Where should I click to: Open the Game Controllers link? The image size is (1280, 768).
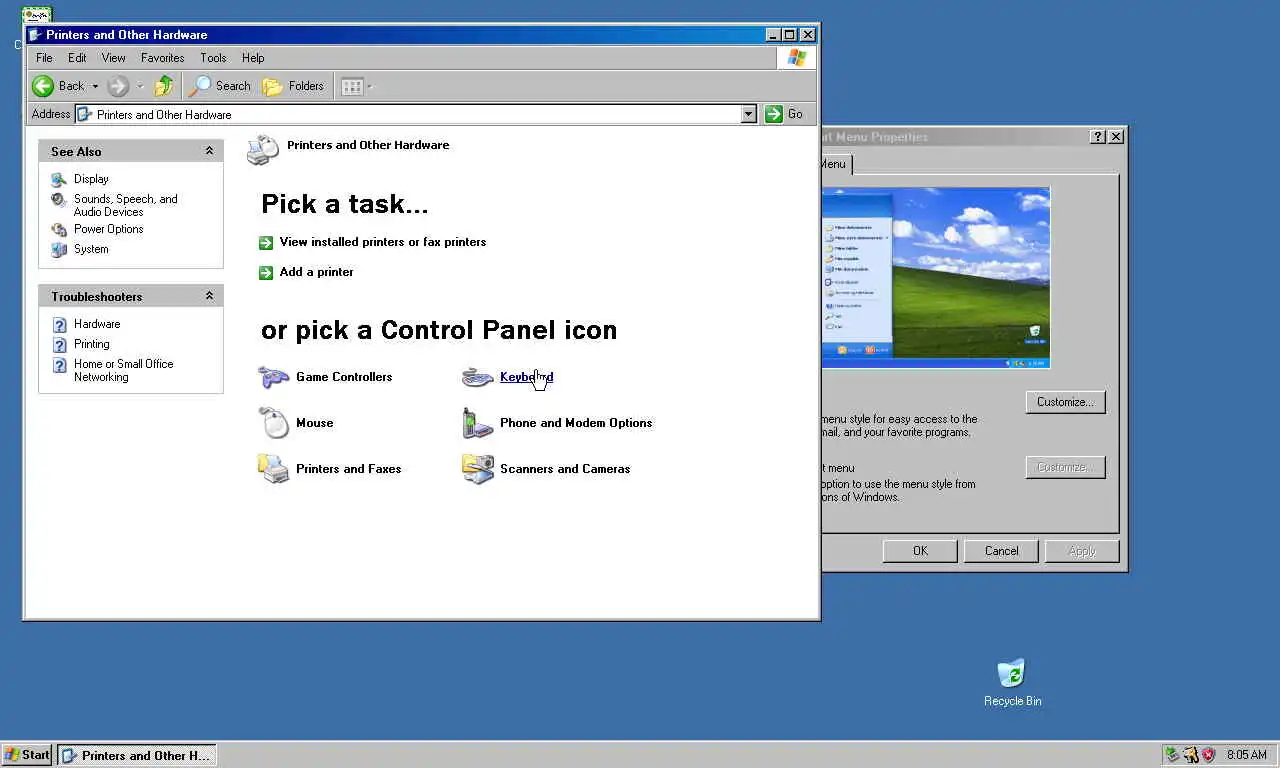pyautogui.click(x=344, y=377)
